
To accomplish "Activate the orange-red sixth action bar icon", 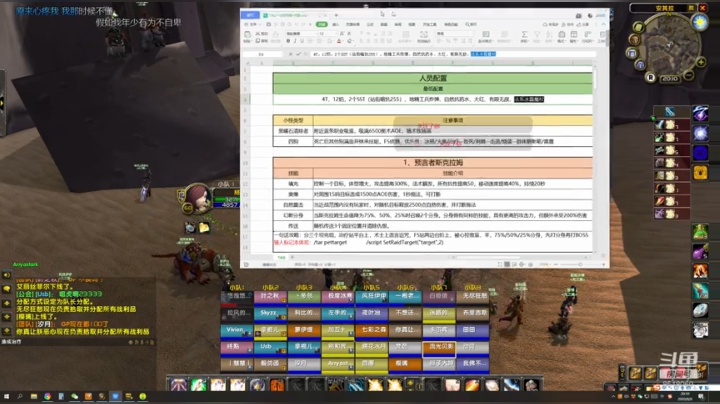I will point(277,385).
